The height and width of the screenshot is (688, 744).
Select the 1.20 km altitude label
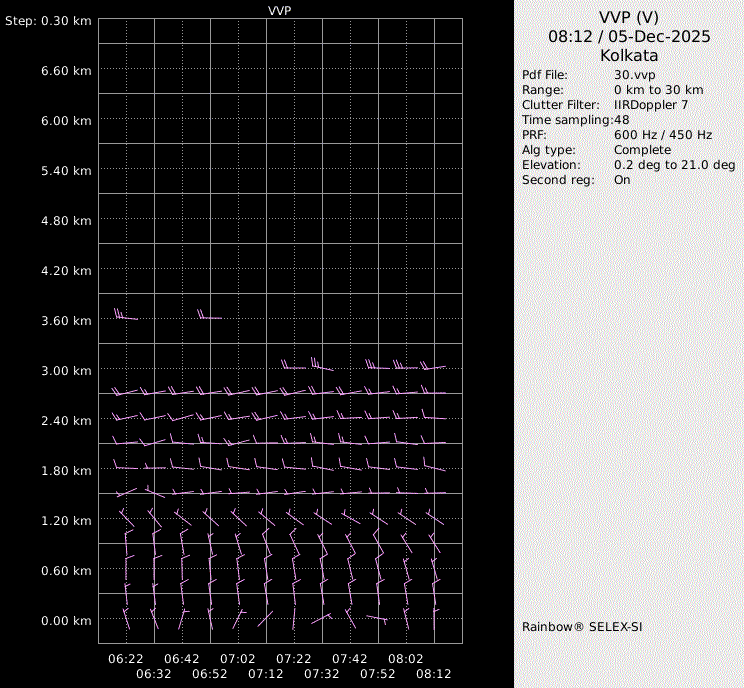point(66,521)
